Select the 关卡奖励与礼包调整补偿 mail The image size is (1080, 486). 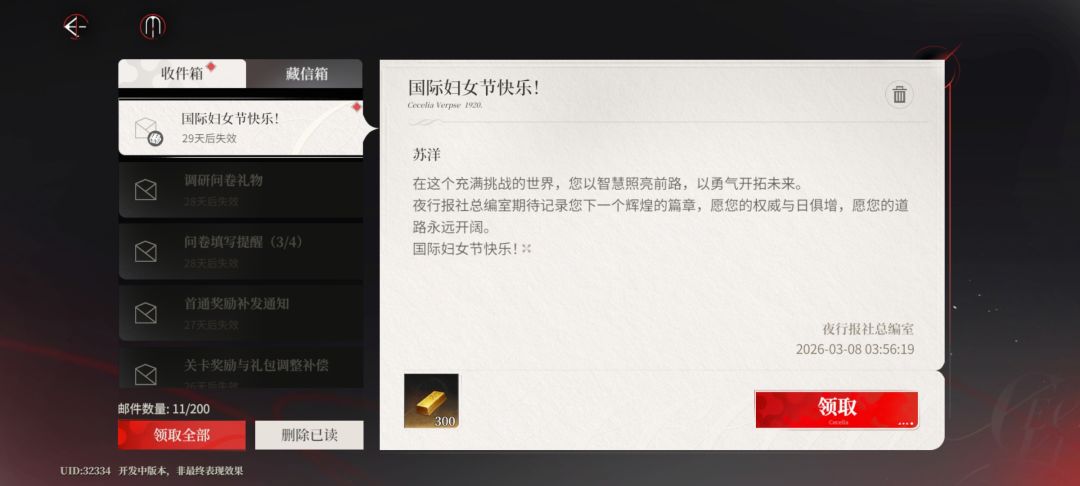click(x=241, y=368)
